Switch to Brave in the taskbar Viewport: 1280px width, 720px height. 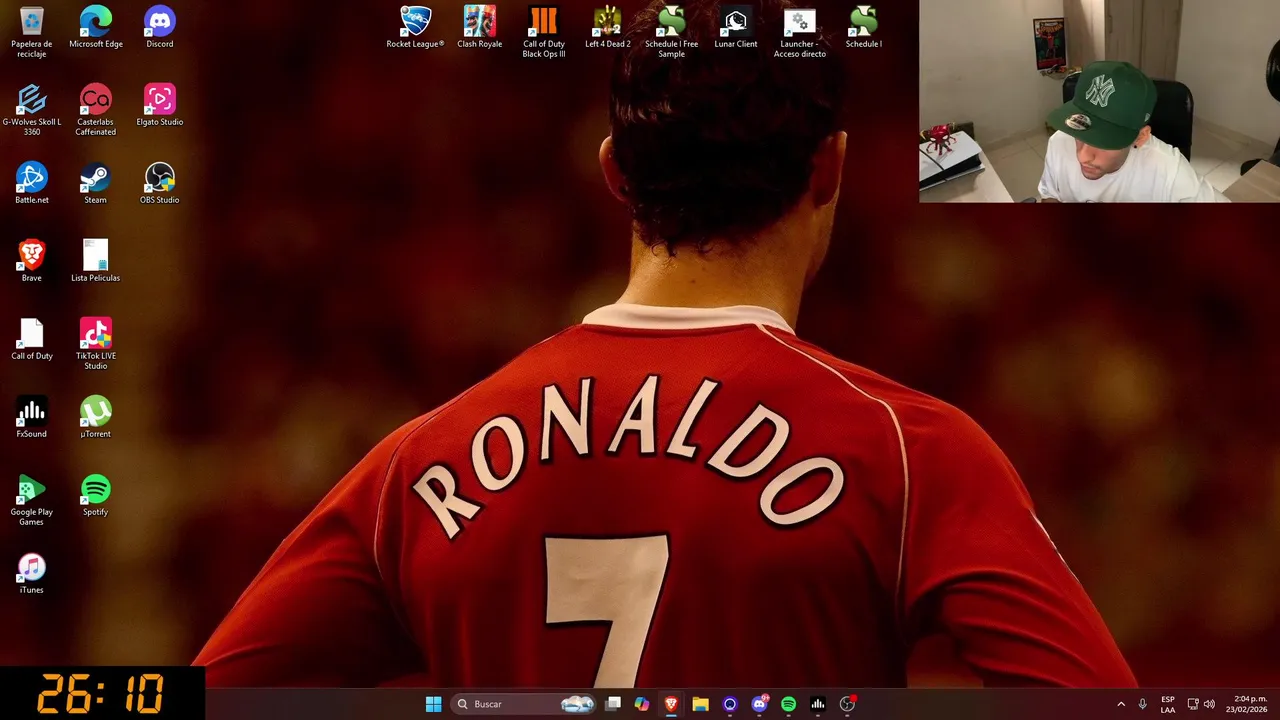click(x=671, y=704)
